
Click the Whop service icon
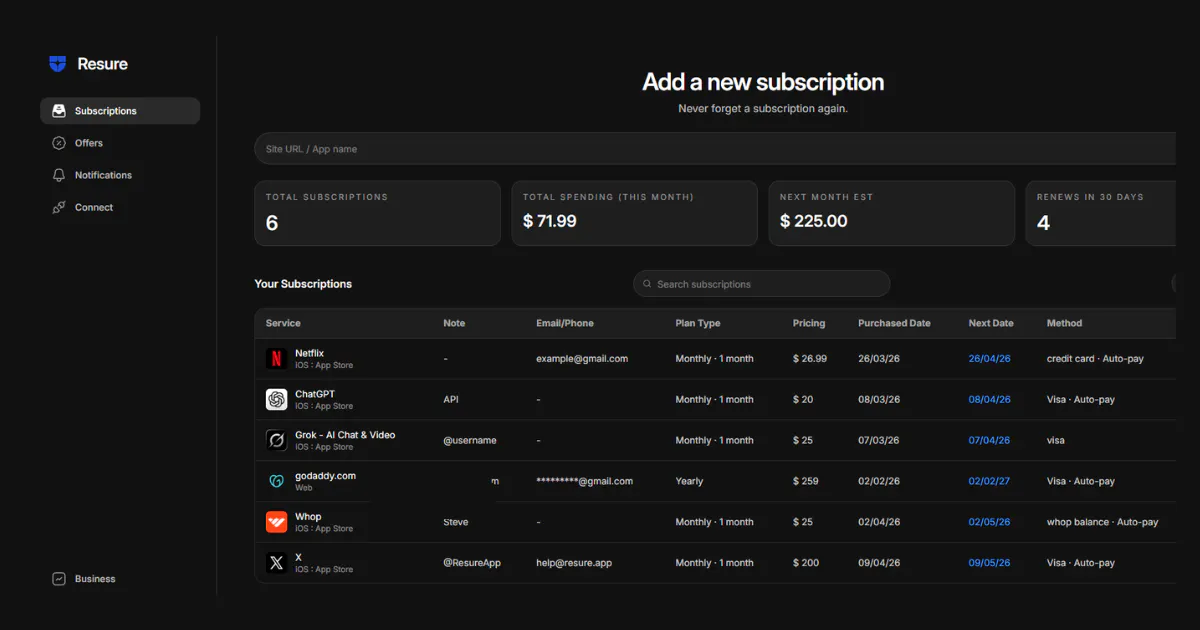pos(276,522)
